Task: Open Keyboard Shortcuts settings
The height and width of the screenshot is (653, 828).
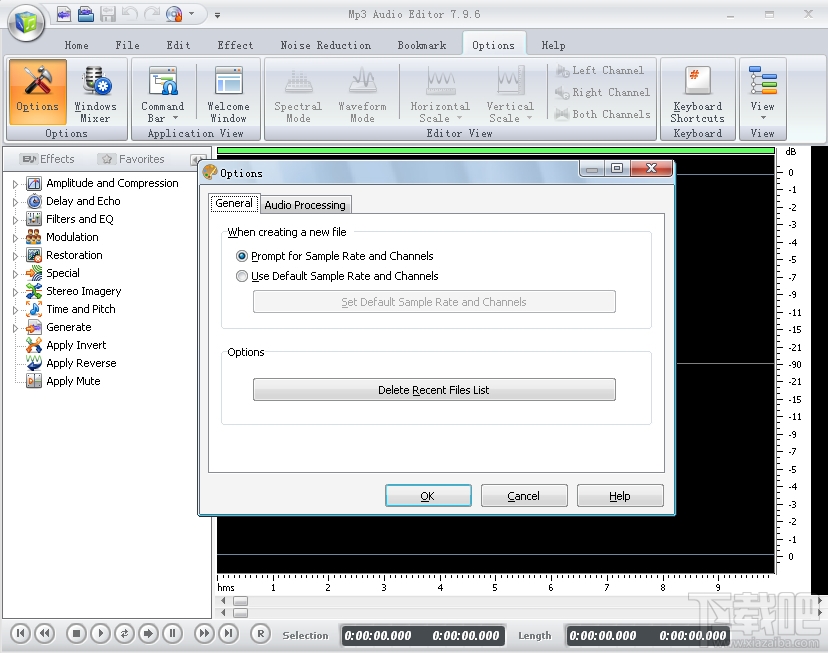Action: (696, 92)
